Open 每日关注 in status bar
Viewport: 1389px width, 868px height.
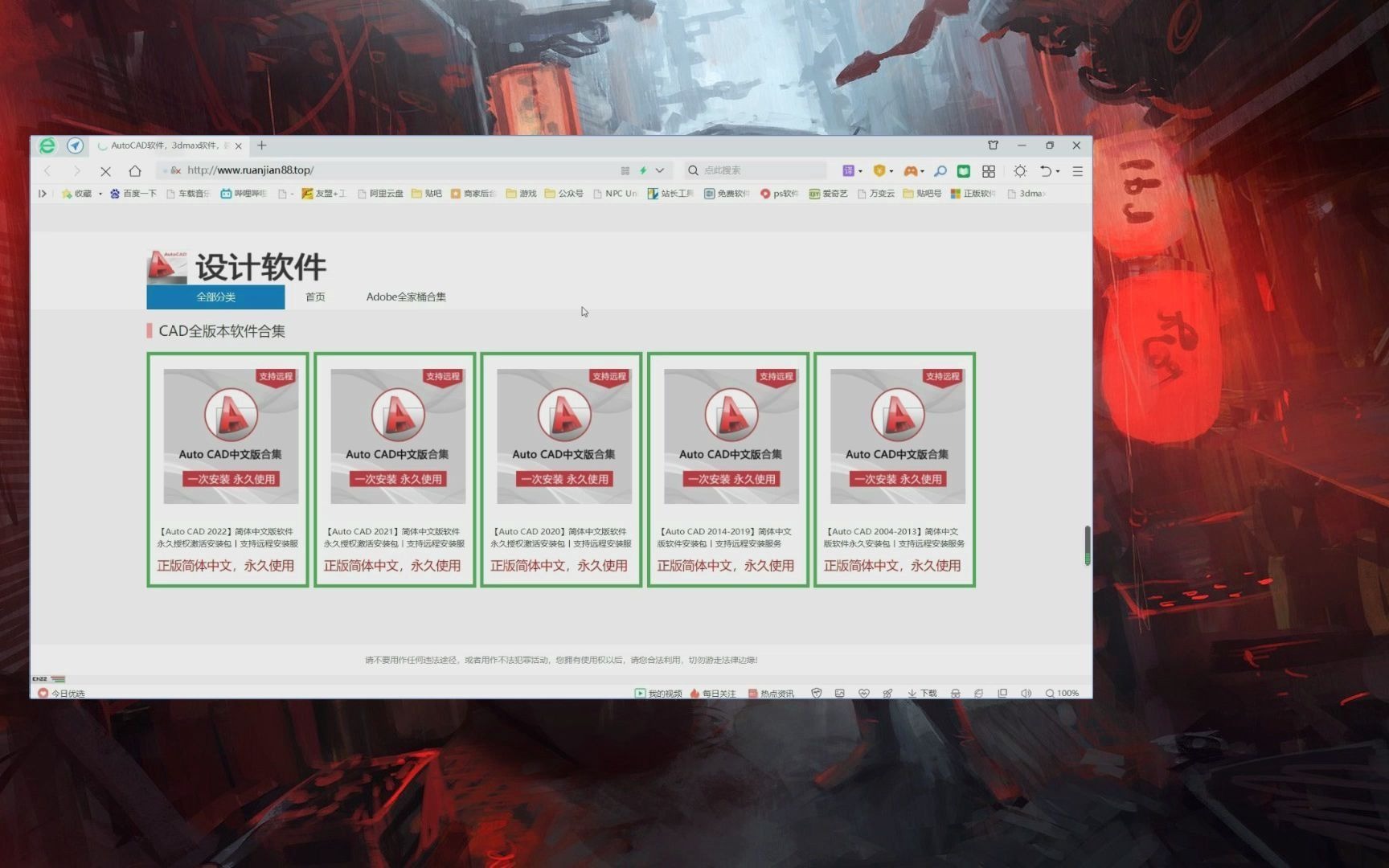[713, 693]
